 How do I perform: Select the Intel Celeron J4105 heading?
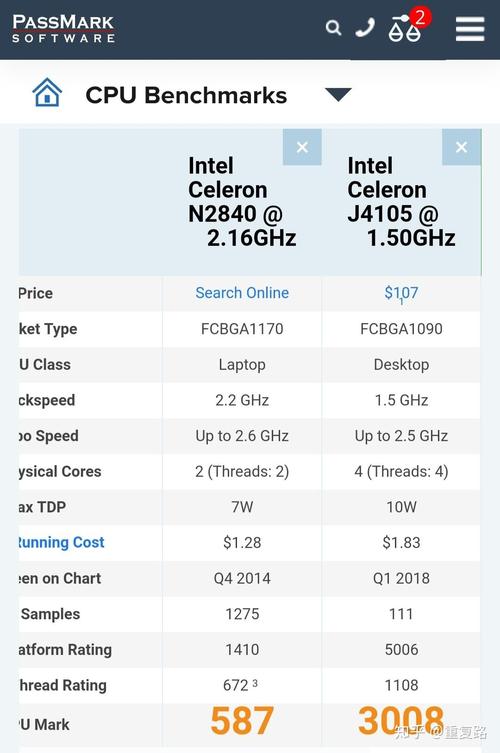[402, 202]
